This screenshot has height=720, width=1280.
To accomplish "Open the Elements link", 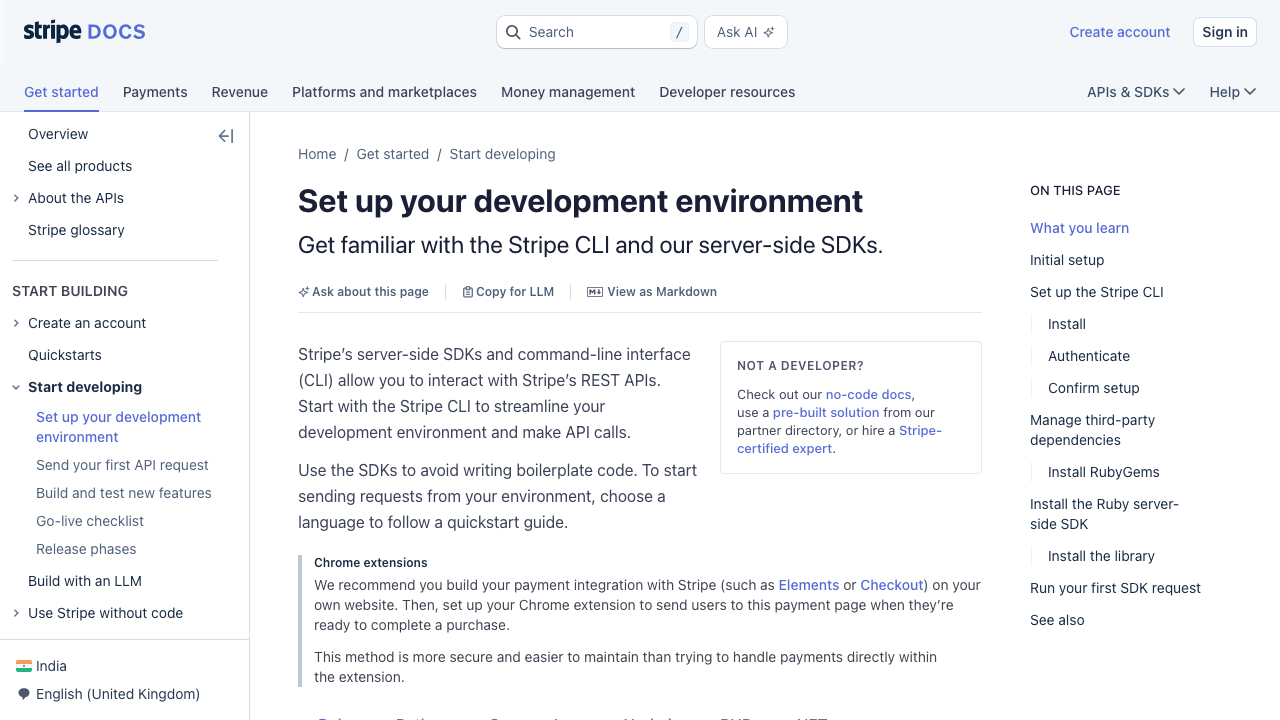I will [x=809, y=585].
